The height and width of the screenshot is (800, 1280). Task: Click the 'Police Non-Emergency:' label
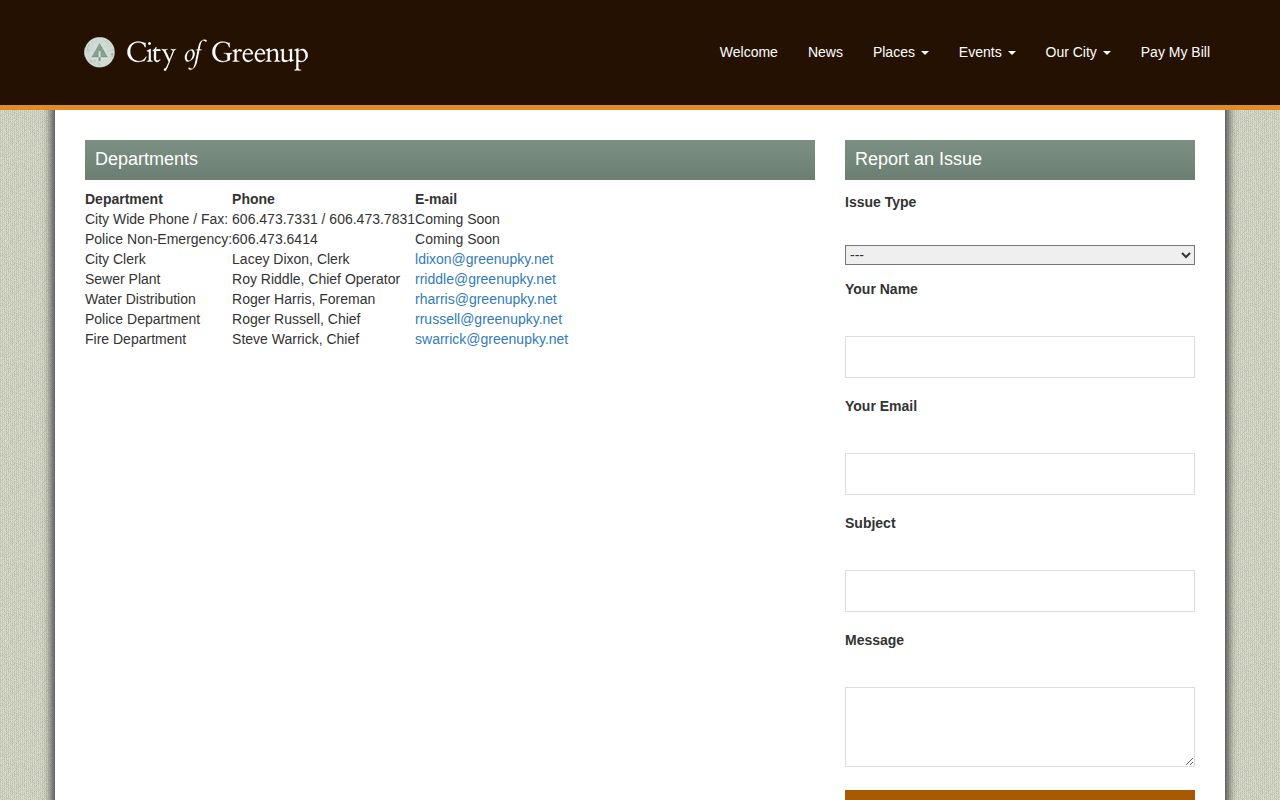click(158, 239)
